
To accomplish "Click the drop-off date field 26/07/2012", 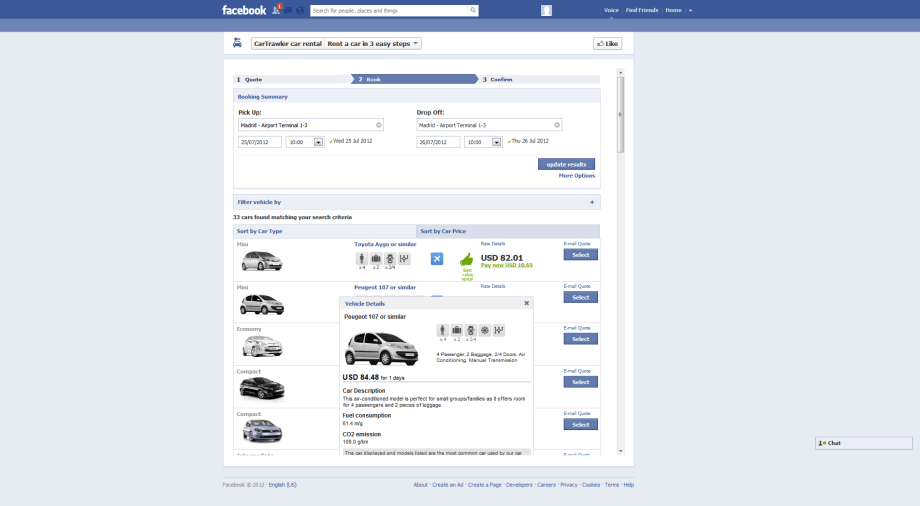I will click(x=438, y=142).
